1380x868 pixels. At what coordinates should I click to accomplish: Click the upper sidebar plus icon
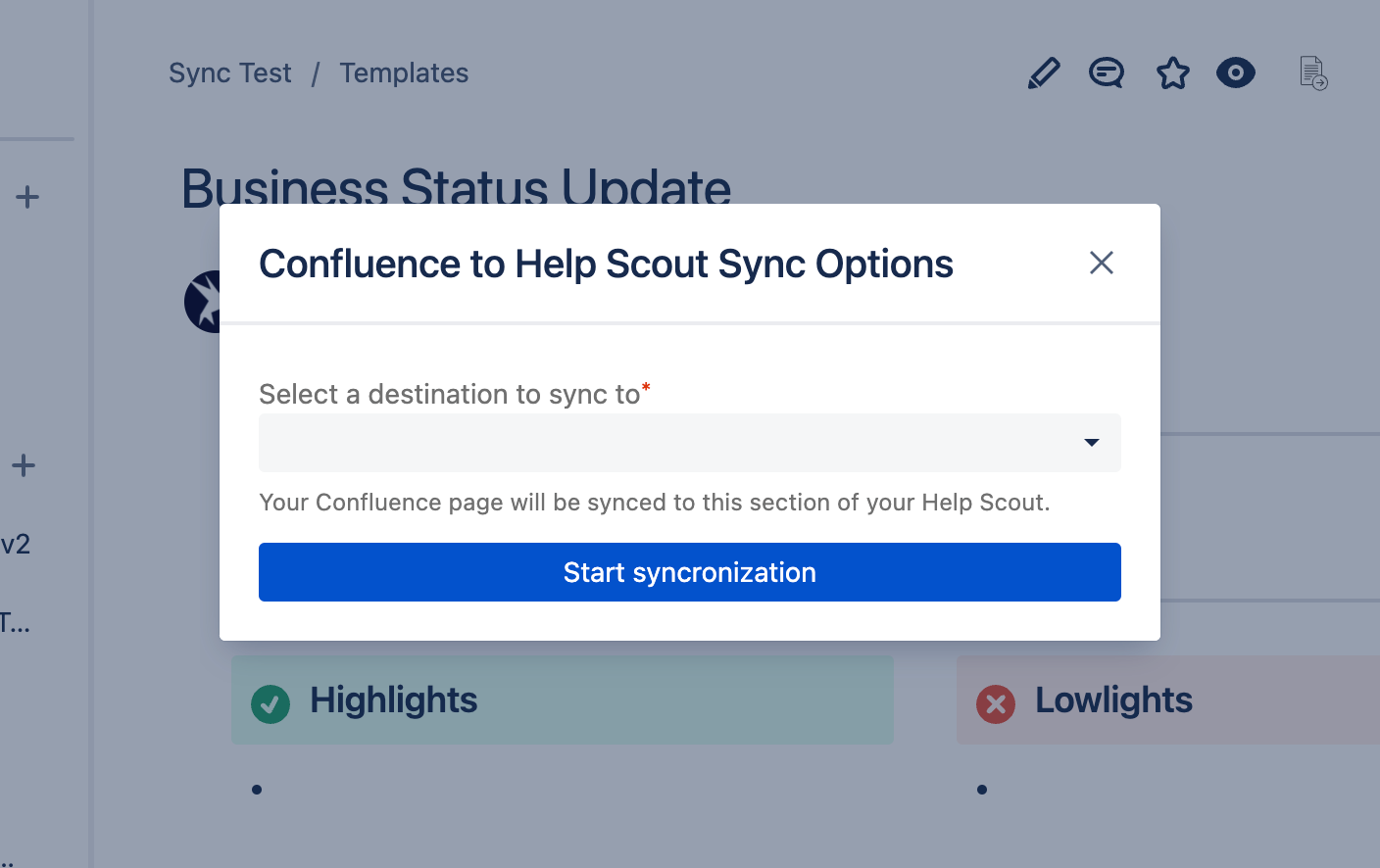[27, 197]
